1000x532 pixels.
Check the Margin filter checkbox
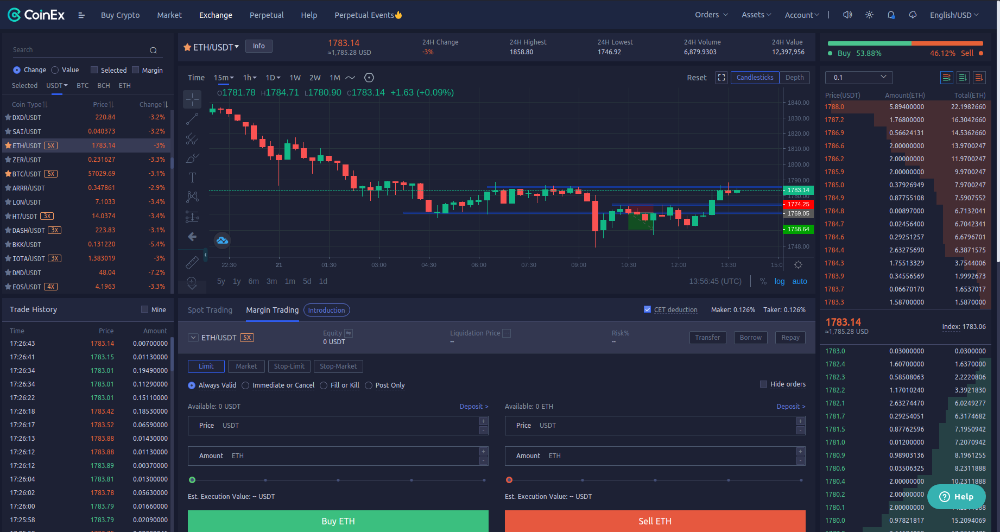(135, 70)
